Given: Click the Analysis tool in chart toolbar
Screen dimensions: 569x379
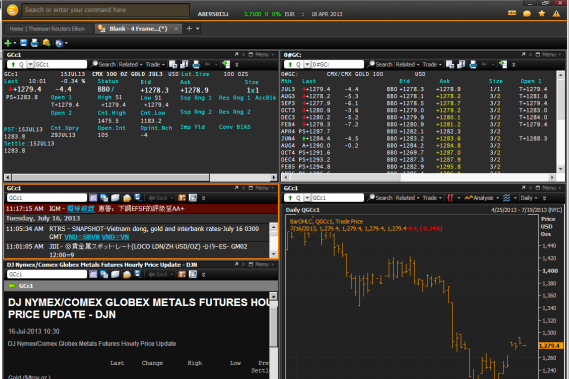Looking at the screenshot, I should pos(479,198).
